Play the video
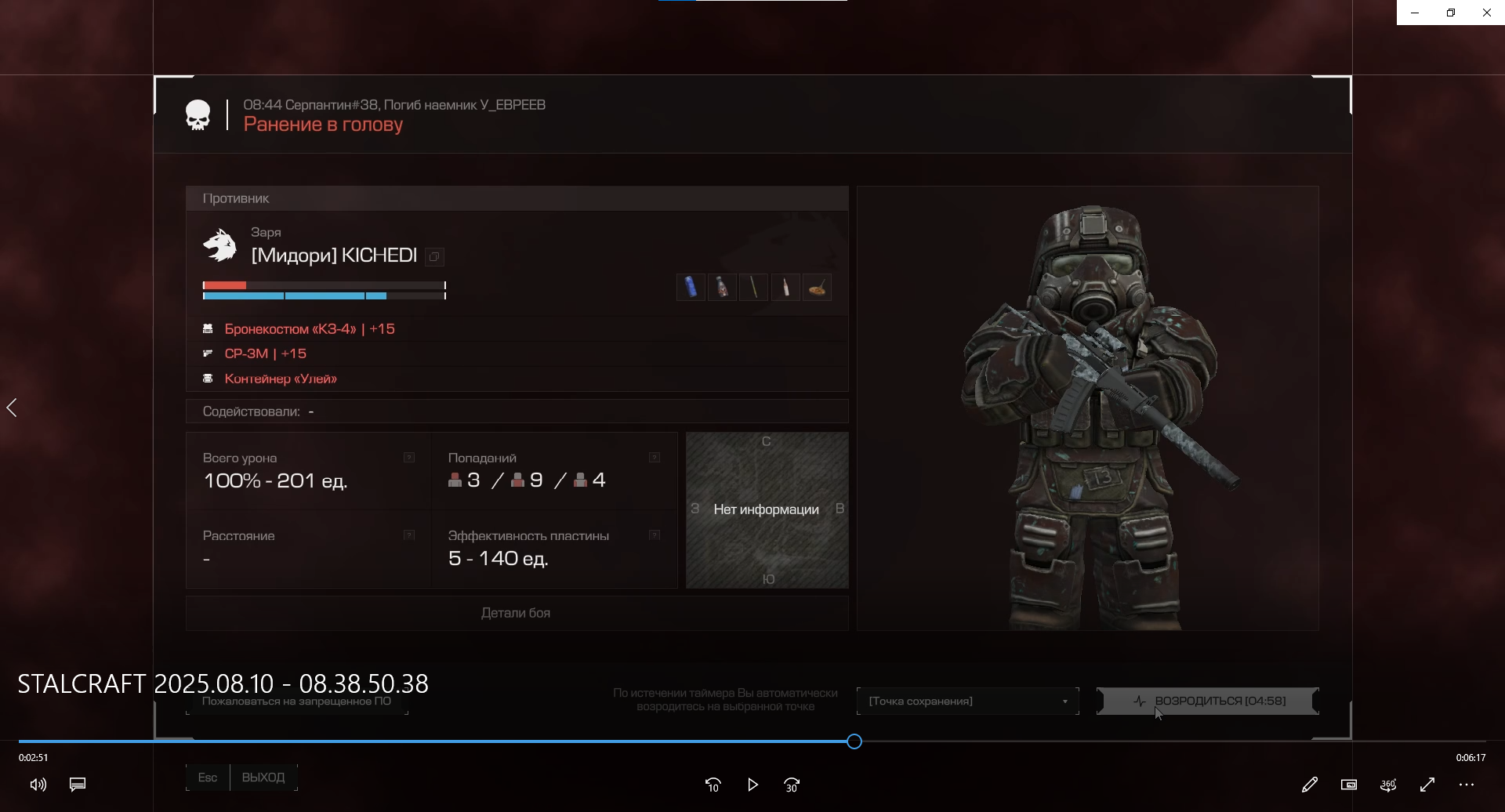Viewport: 1505px width, 812px height. tap(752, 785)
